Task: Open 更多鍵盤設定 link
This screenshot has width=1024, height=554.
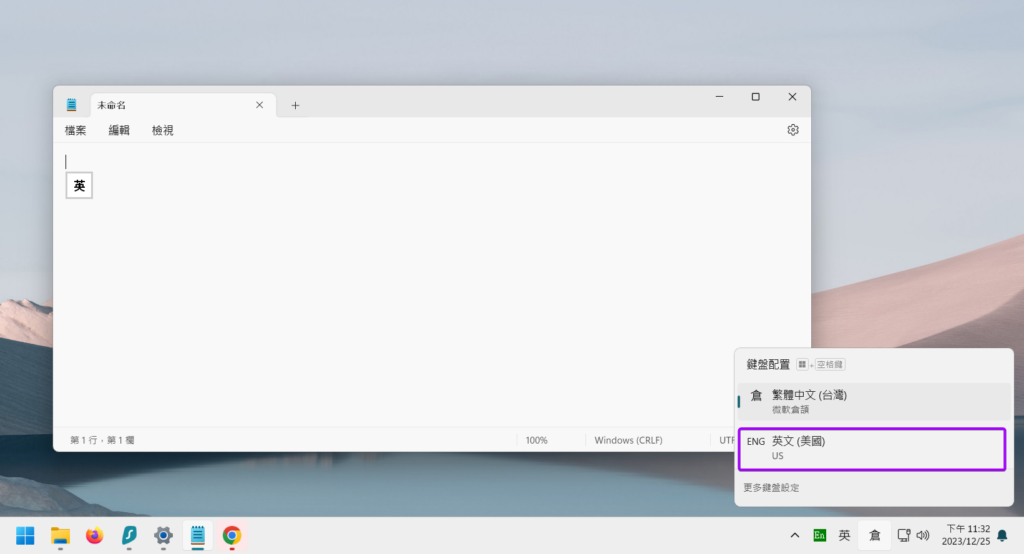Action: 771,487
